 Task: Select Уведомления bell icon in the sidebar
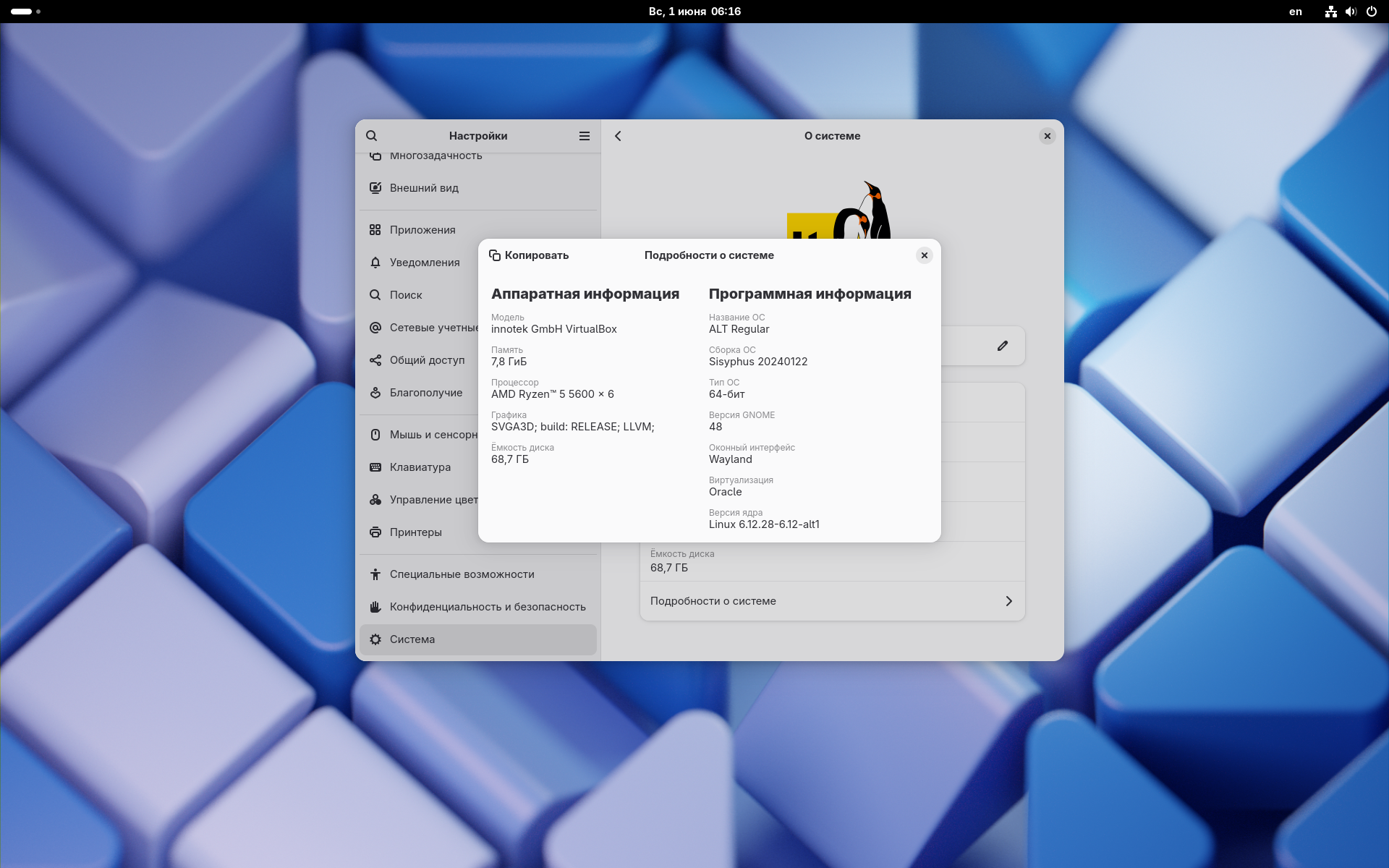click(375, 263)
